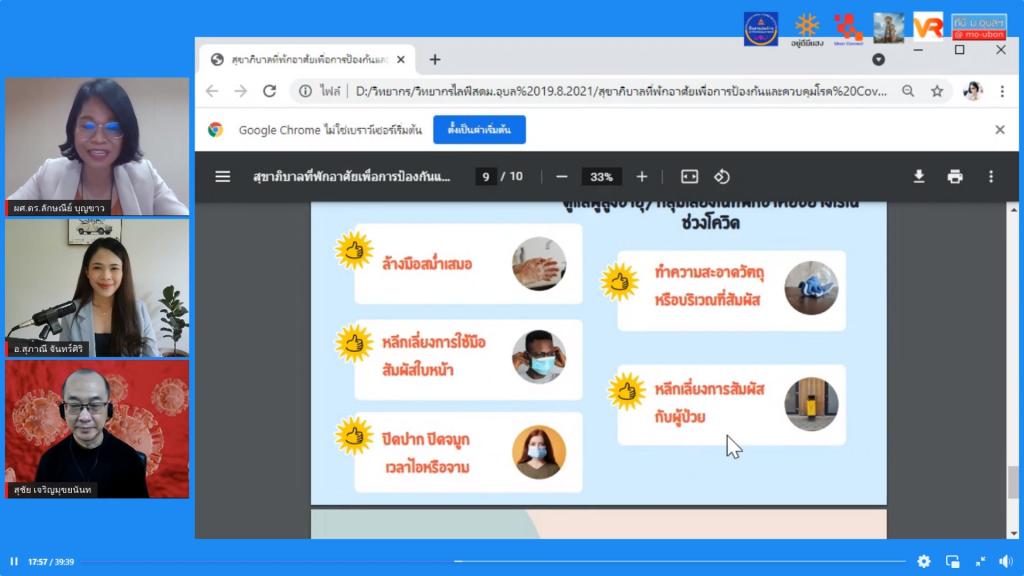
Task: Dismiss the default browser infobar
Action: [x=1000, y=130]
